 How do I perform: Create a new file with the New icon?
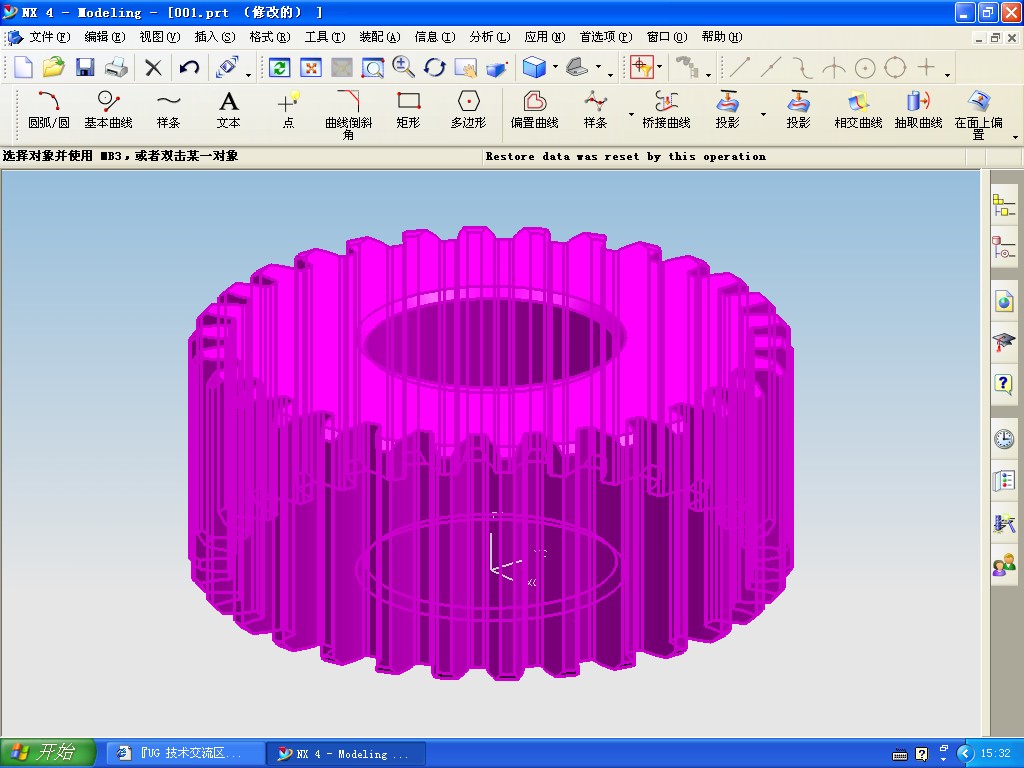(23, 67)
